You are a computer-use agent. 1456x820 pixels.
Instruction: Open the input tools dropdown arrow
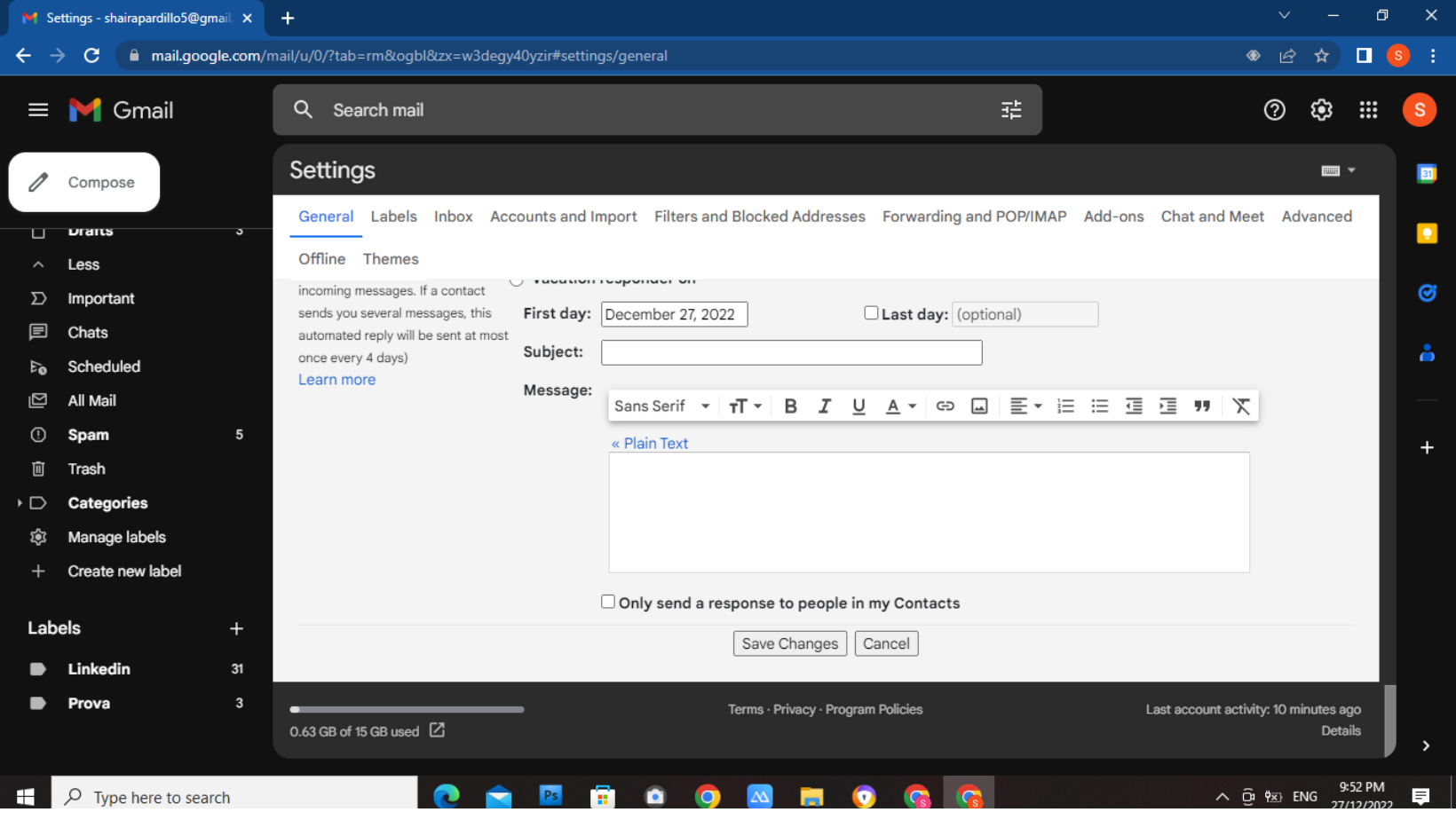pyautogui.click(x=1351, y=170)
